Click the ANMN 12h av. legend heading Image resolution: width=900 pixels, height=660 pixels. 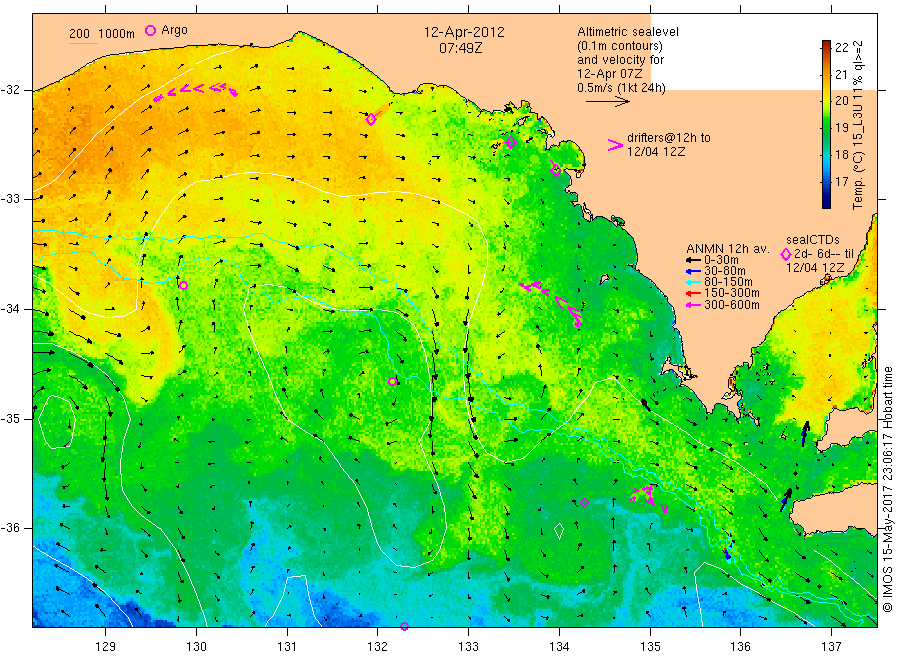(x=727, y=249)
